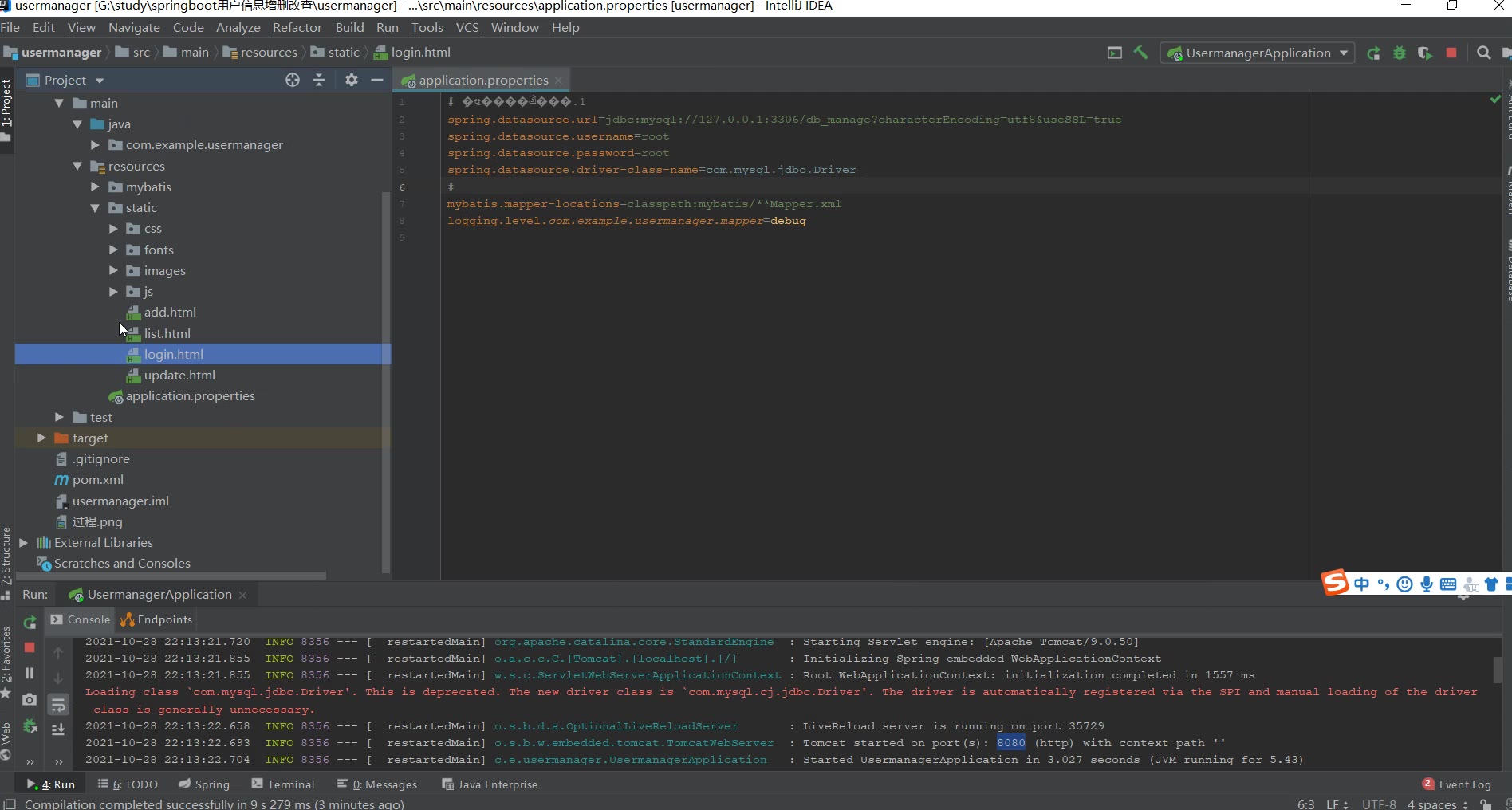This screenshot has height=810, width=1512.
Task: Open the Terminal tool window
Action: click(x=283, y=784)
